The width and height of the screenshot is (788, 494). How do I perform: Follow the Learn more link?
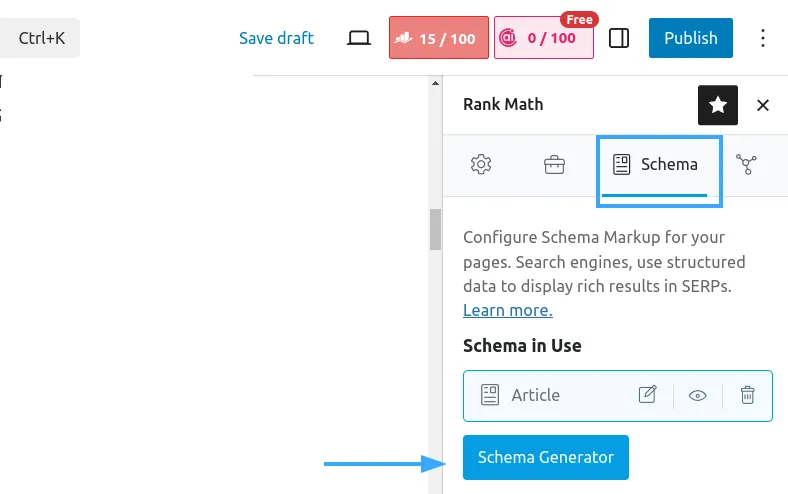click(x=507, y=310)
